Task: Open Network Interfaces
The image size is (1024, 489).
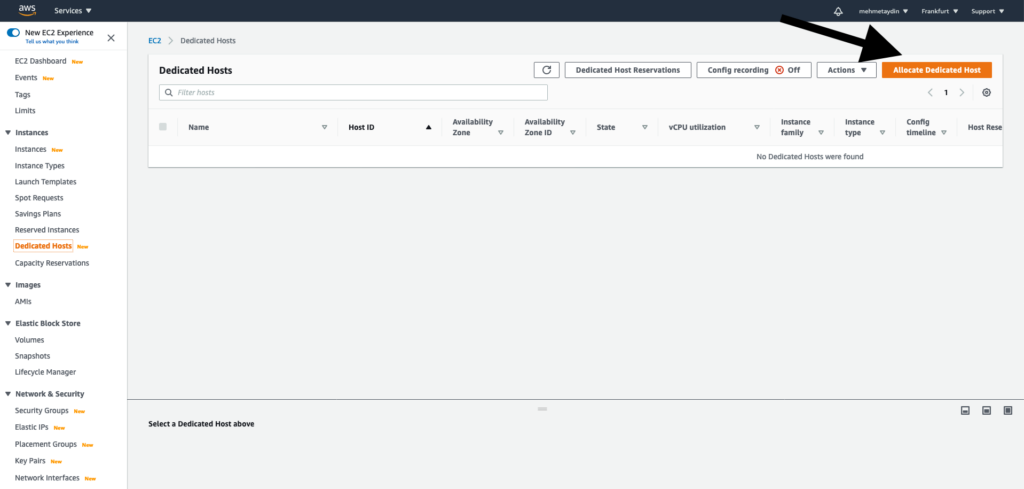Action: [47, 478]
